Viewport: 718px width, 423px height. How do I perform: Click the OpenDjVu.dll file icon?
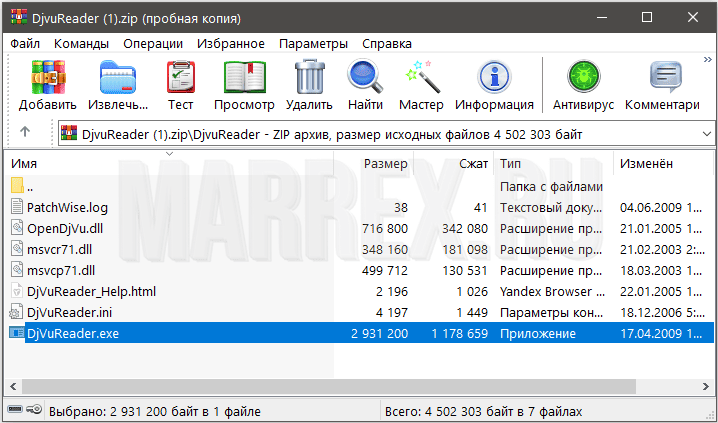point(17,228)
